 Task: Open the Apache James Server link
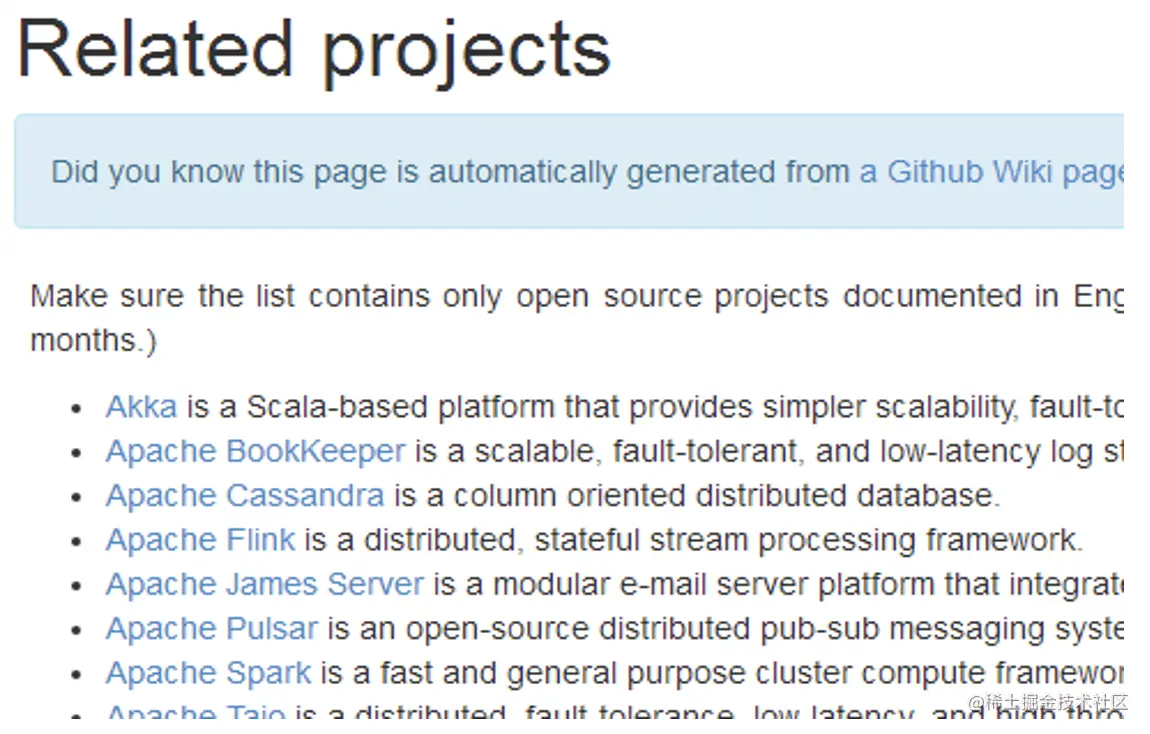click(x=265, y=583)
